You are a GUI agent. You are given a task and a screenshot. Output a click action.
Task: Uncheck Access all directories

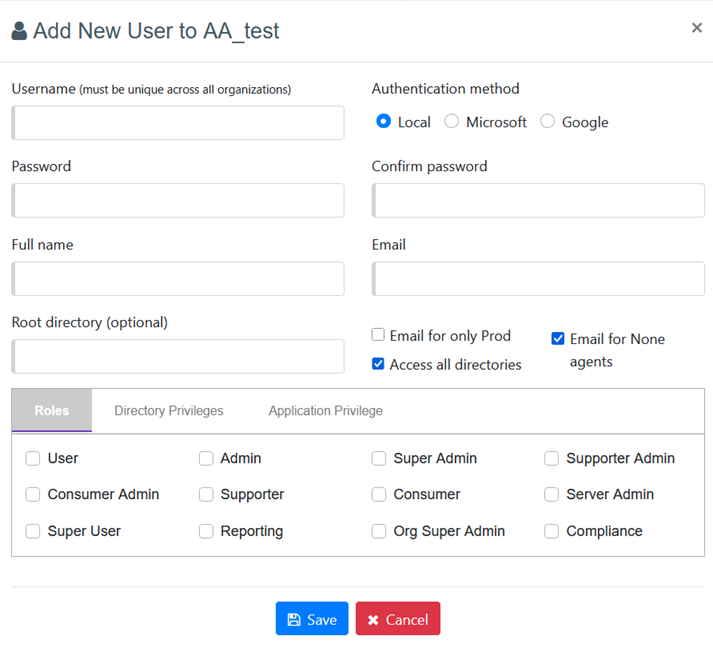coord(378,364)
